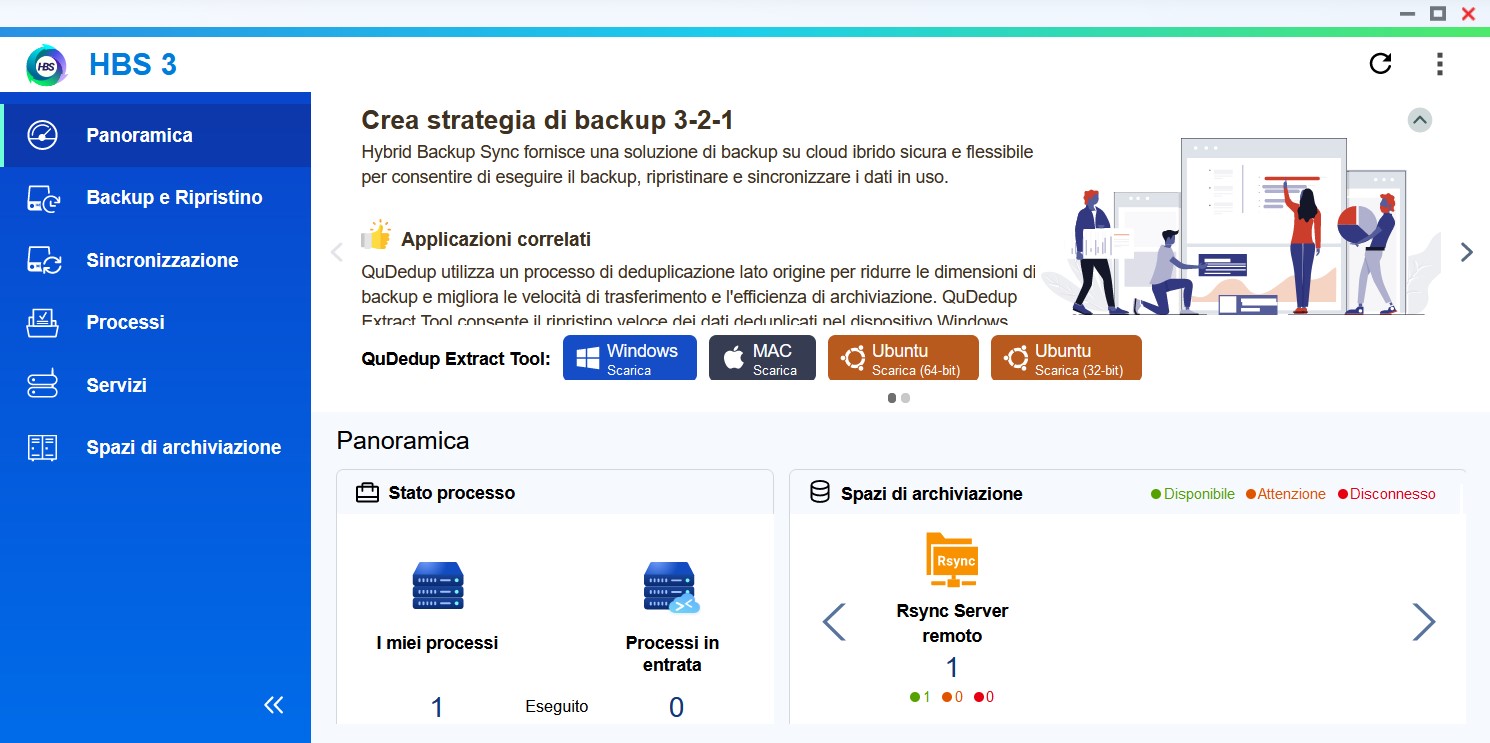The width and height of the screenshot is (1490, 743).
Task: Click the green available count under Rsync
Action: [x=920, y=697]
